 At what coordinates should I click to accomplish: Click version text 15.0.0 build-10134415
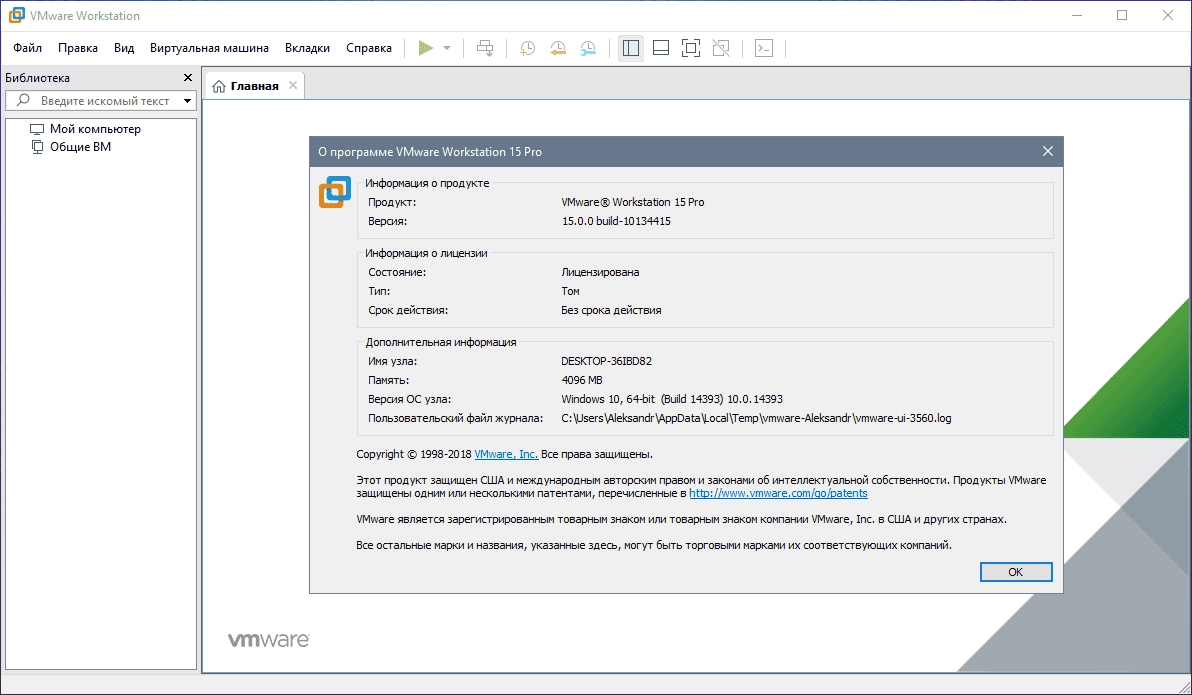[616, 221]
